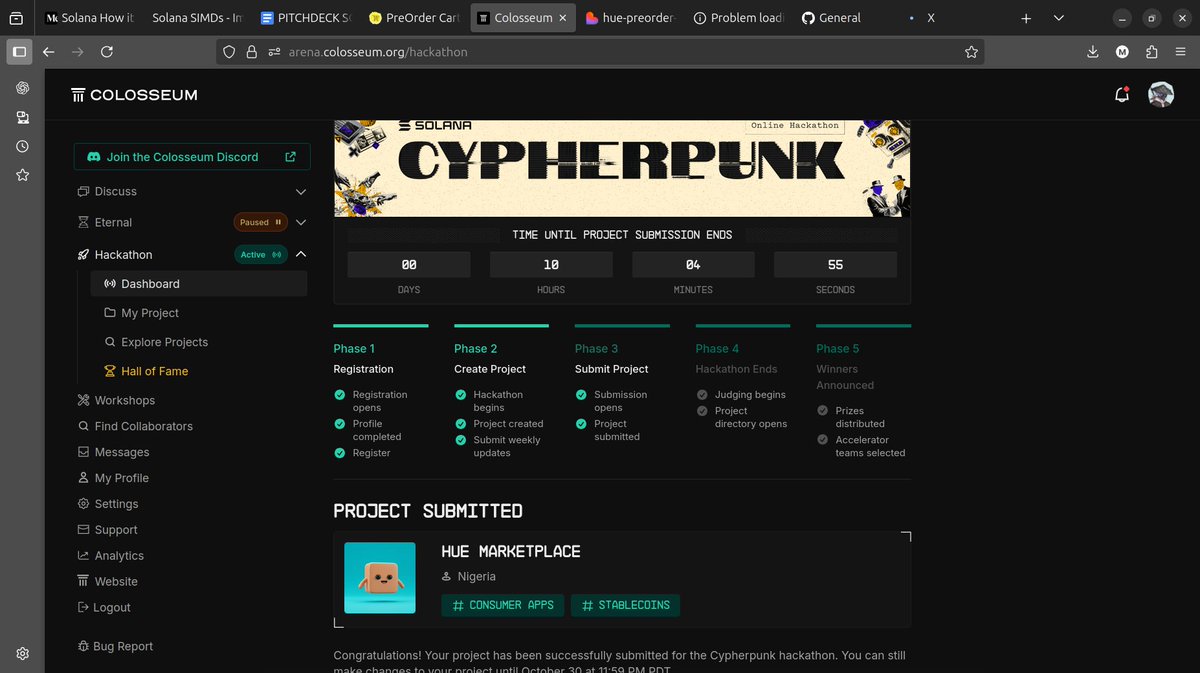Click the Registration opens checkmark
This screenshot has width=1200, height=673.
[340, 395]
